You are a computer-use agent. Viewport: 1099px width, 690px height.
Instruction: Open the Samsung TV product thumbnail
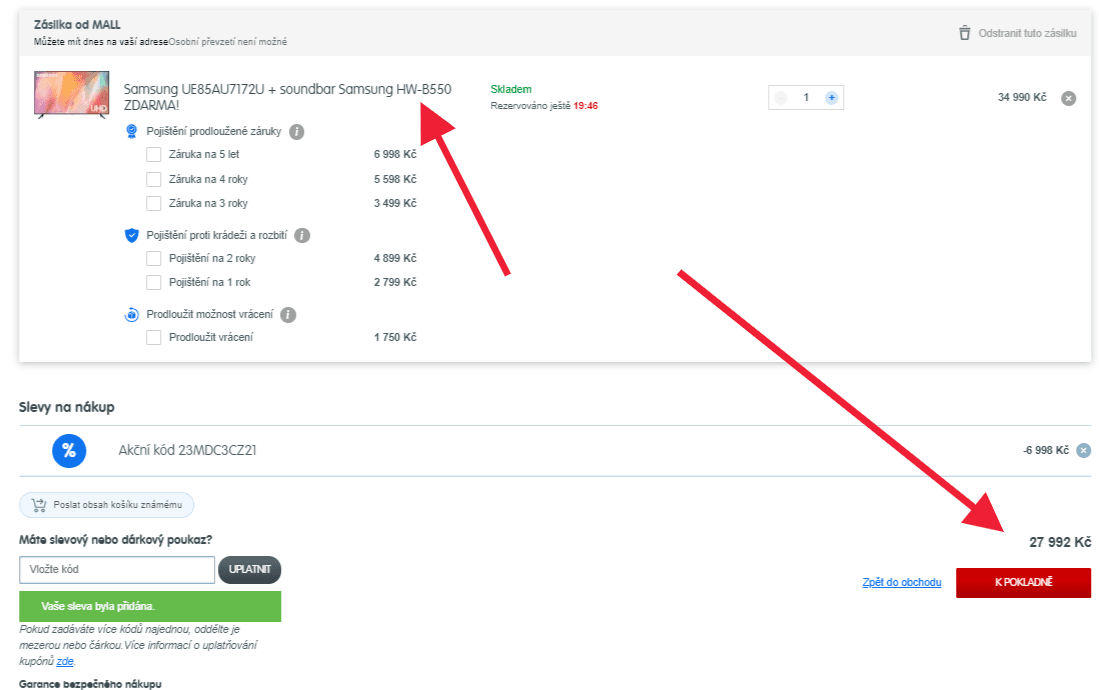tap(71, 94)
